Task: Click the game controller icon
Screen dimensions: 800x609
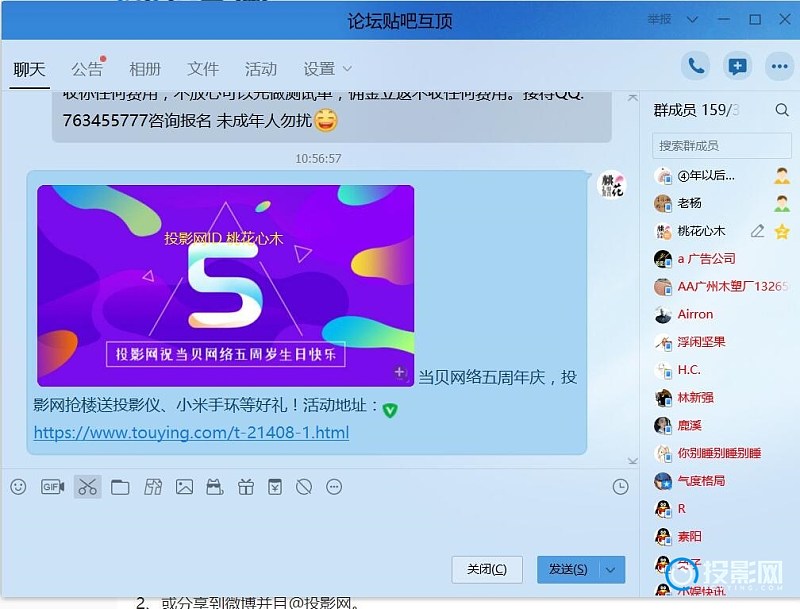Action: pos(214,487)
